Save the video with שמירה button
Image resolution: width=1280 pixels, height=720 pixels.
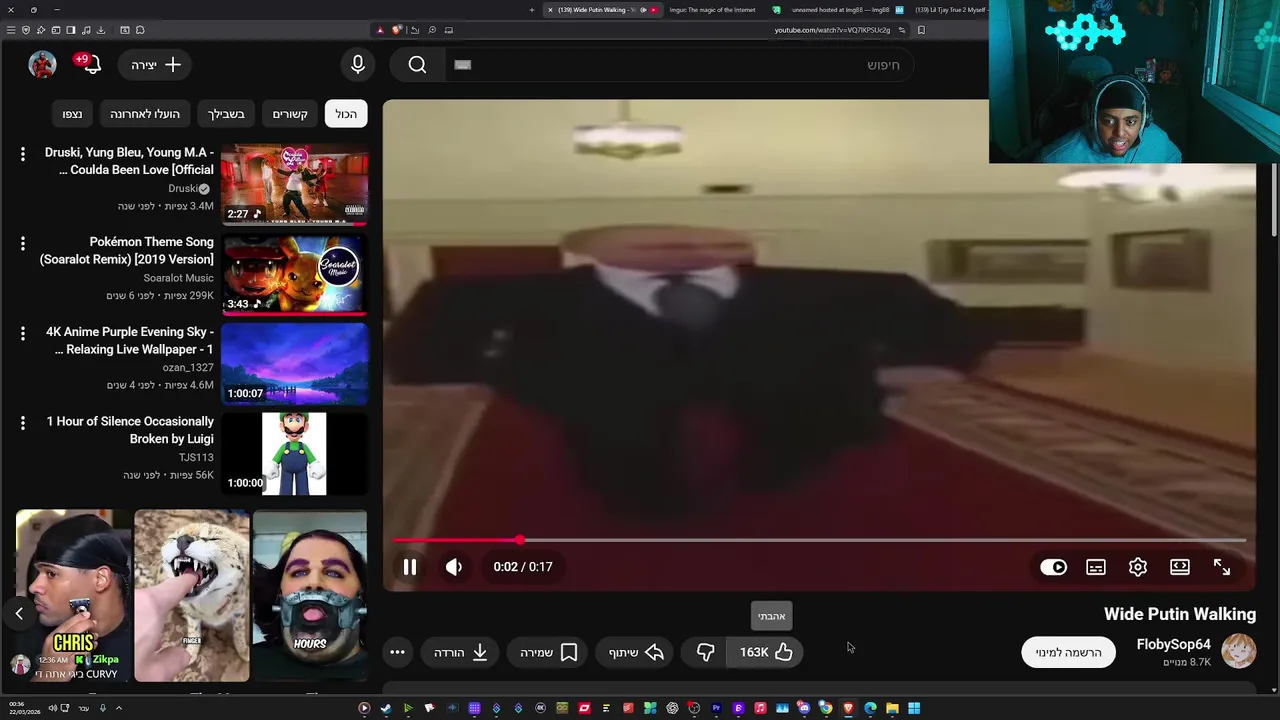click(x=548, y=652)
